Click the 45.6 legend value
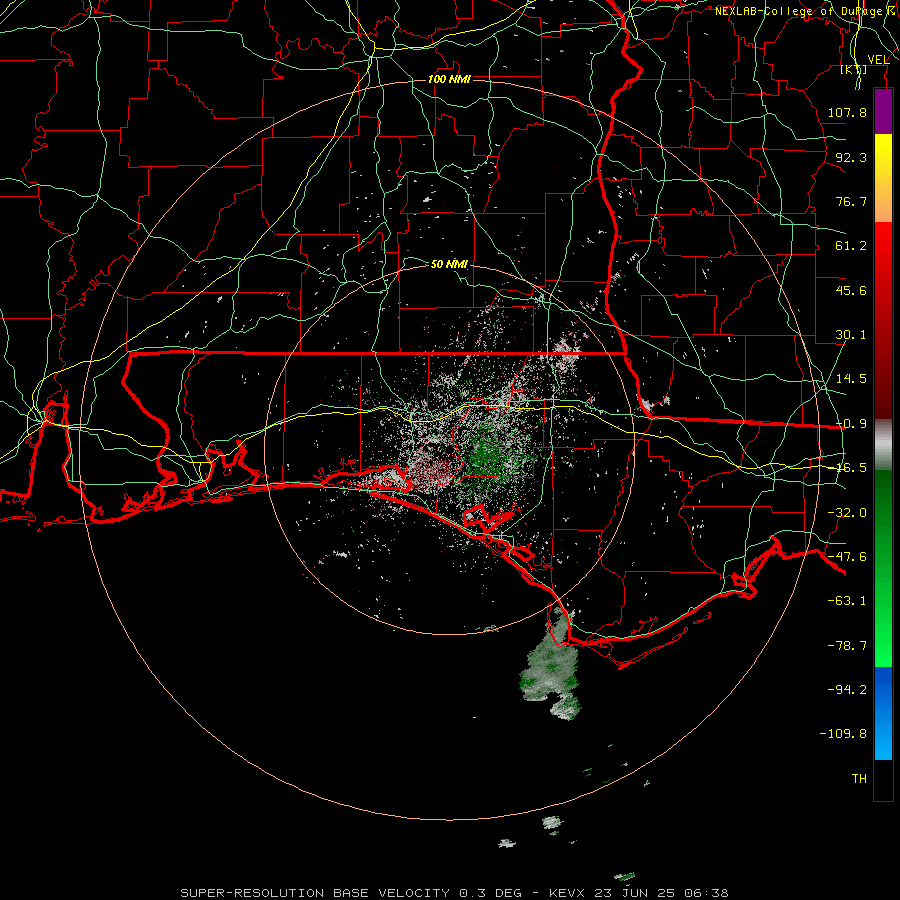 (x=851, y=290)
